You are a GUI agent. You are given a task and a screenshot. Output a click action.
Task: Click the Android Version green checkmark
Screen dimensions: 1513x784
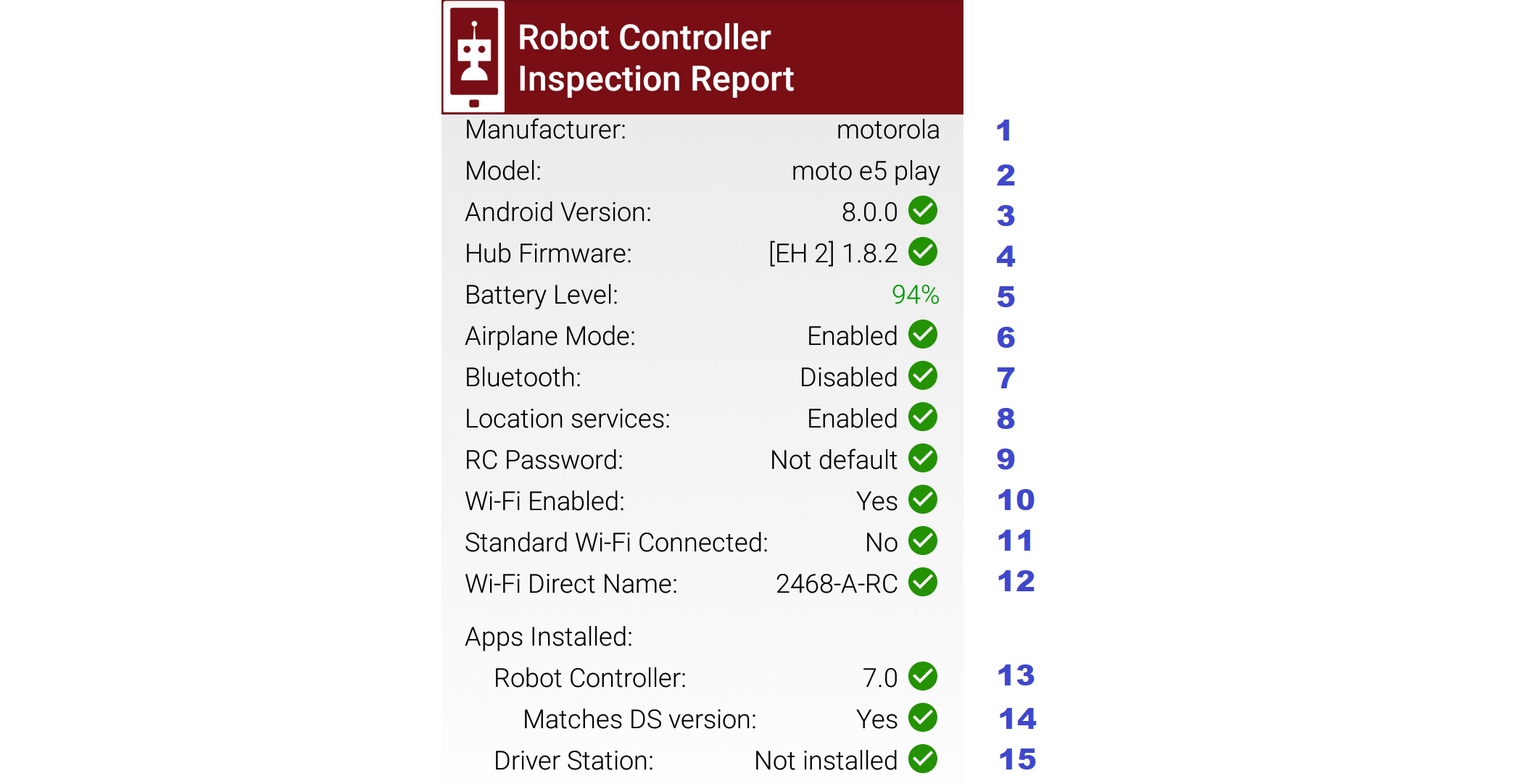tap(923, 211)
